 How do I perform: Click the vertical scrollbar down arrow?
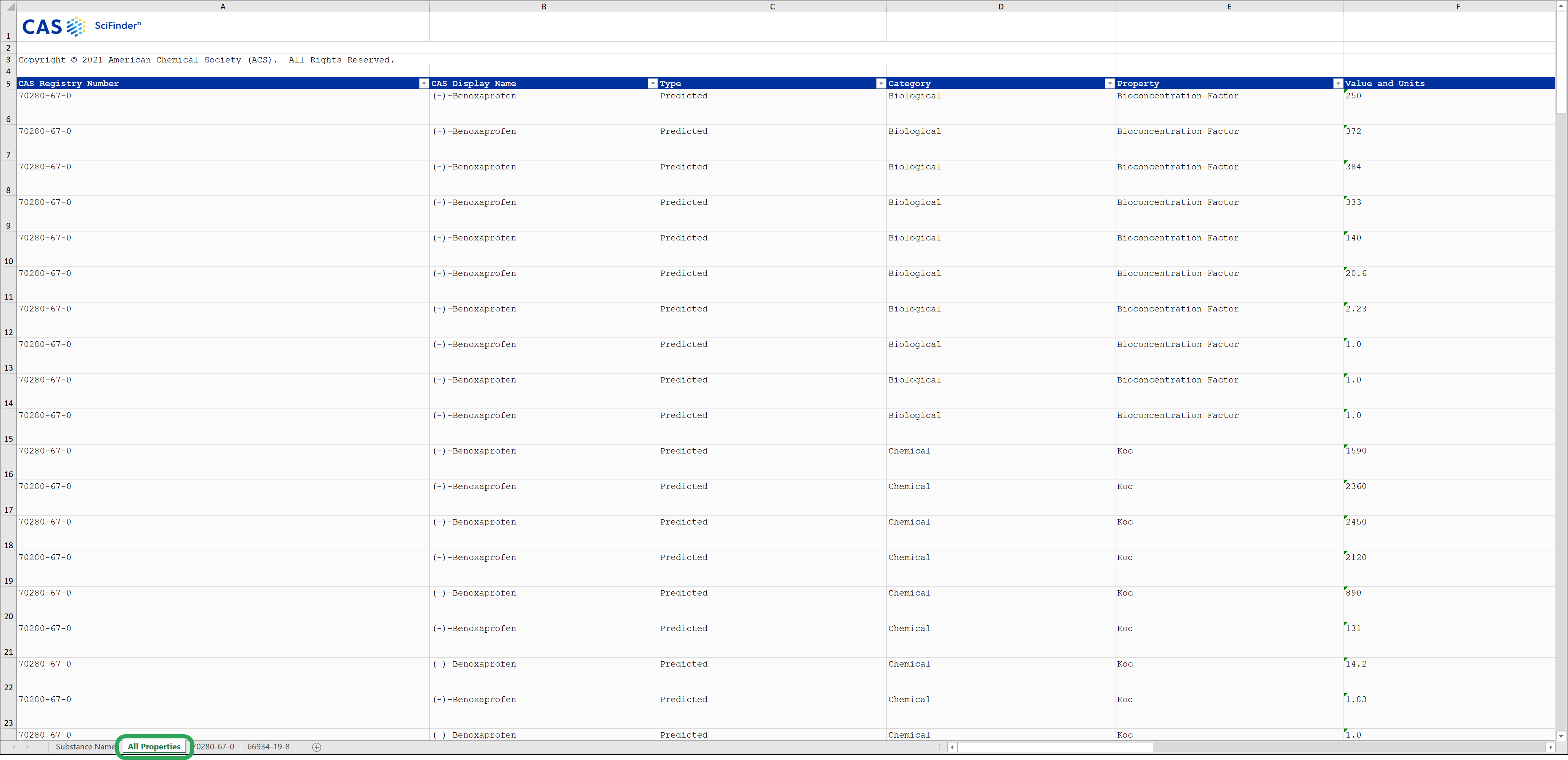coord(1561,736)
